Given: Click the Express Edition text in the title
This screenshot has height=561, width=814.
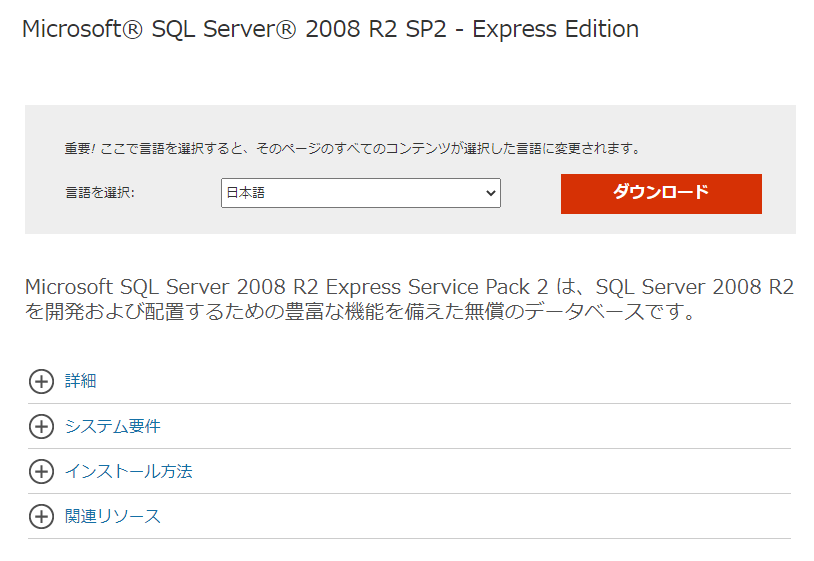Looking at the screenshot, I should (x=555, y=29).
